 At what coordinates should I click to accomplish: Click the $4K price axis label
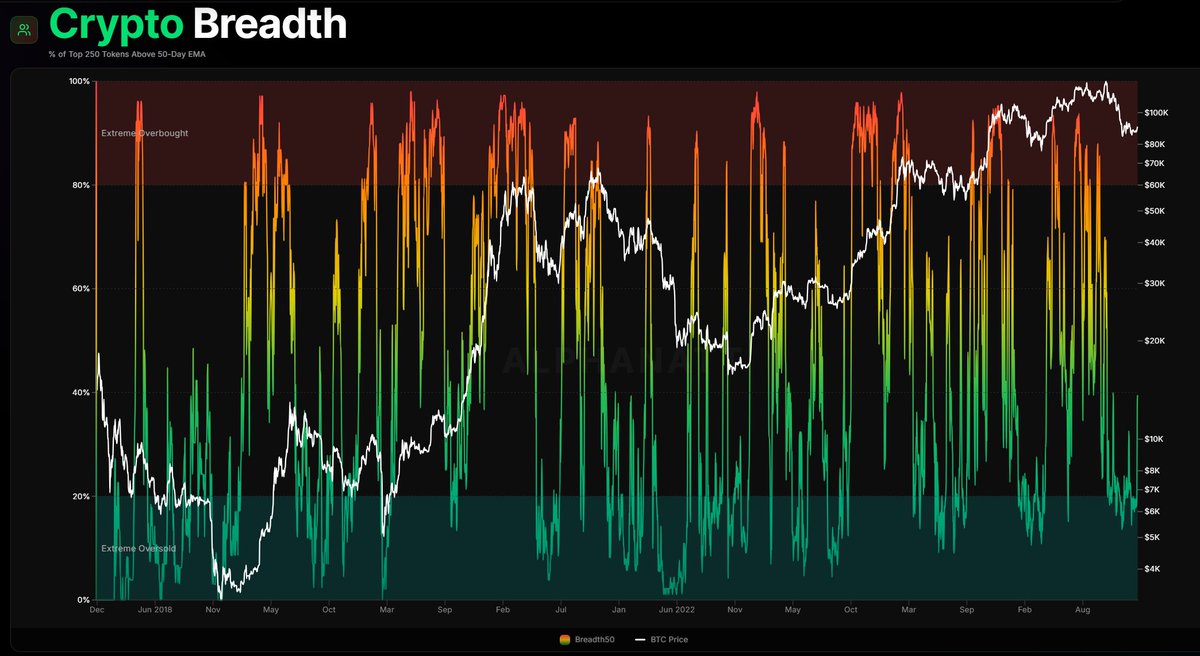pos(1153,569)
